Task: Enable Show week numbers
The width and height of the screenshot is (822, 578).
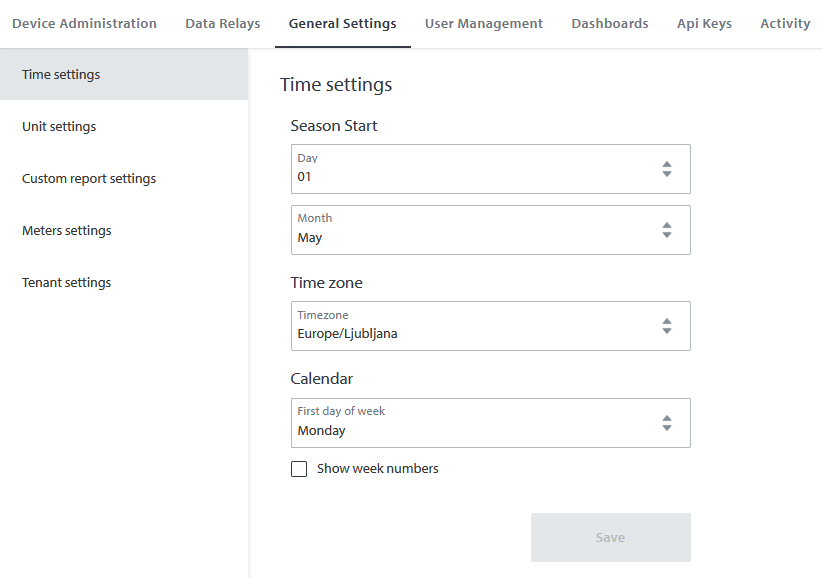Action: point(298,468)
